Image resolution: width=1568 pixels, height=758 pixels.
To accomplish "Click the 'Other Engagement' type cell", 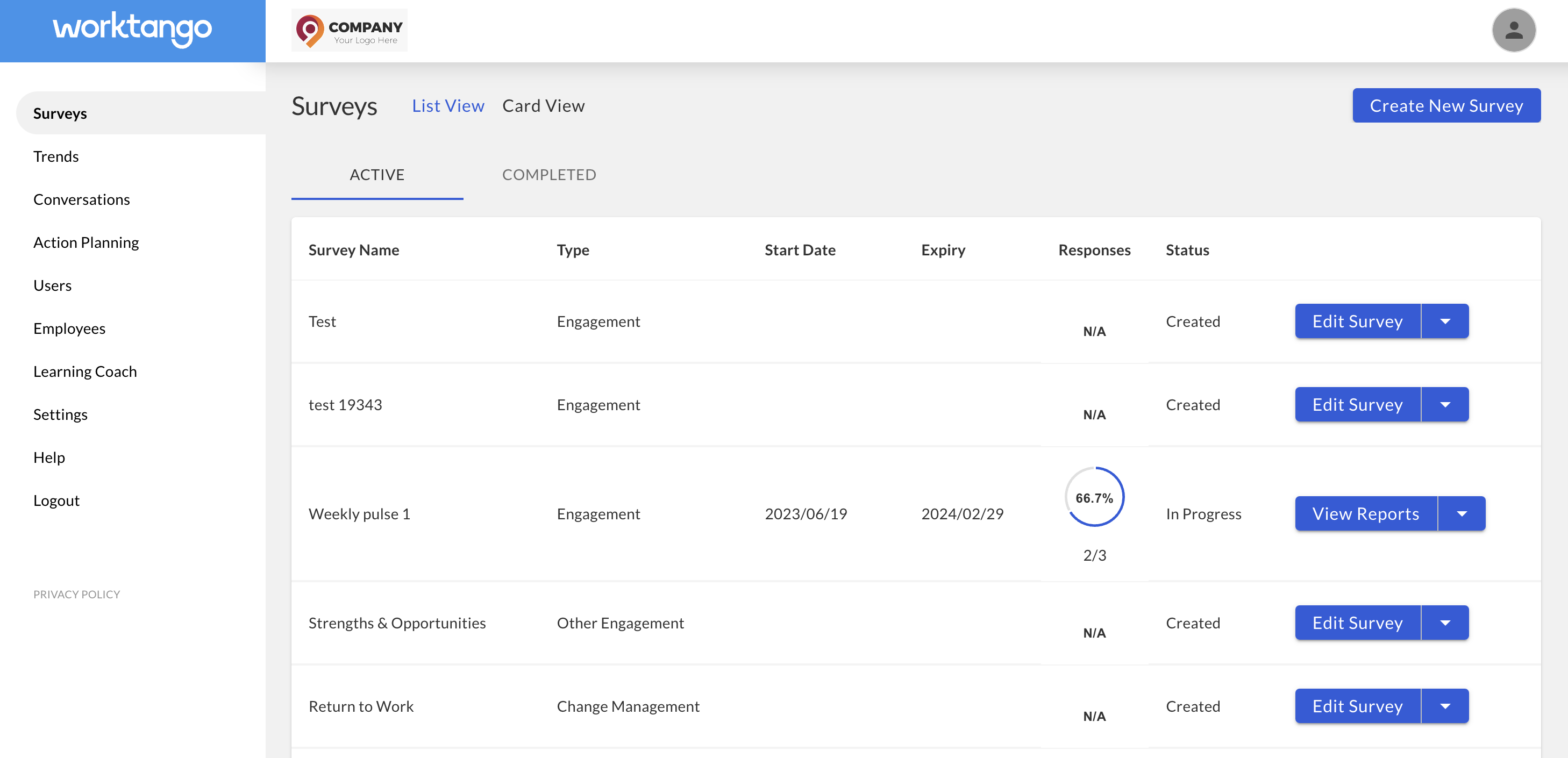I will click(620, 623).
